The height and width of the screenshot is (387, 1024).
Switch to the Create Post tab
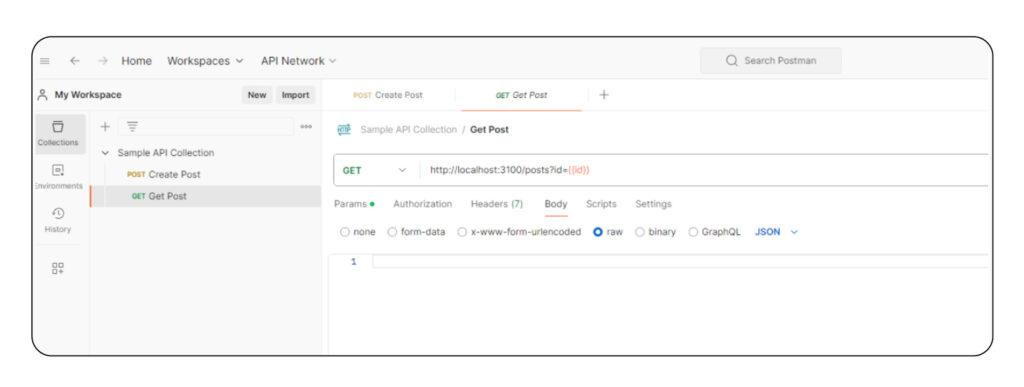point(388,95)
